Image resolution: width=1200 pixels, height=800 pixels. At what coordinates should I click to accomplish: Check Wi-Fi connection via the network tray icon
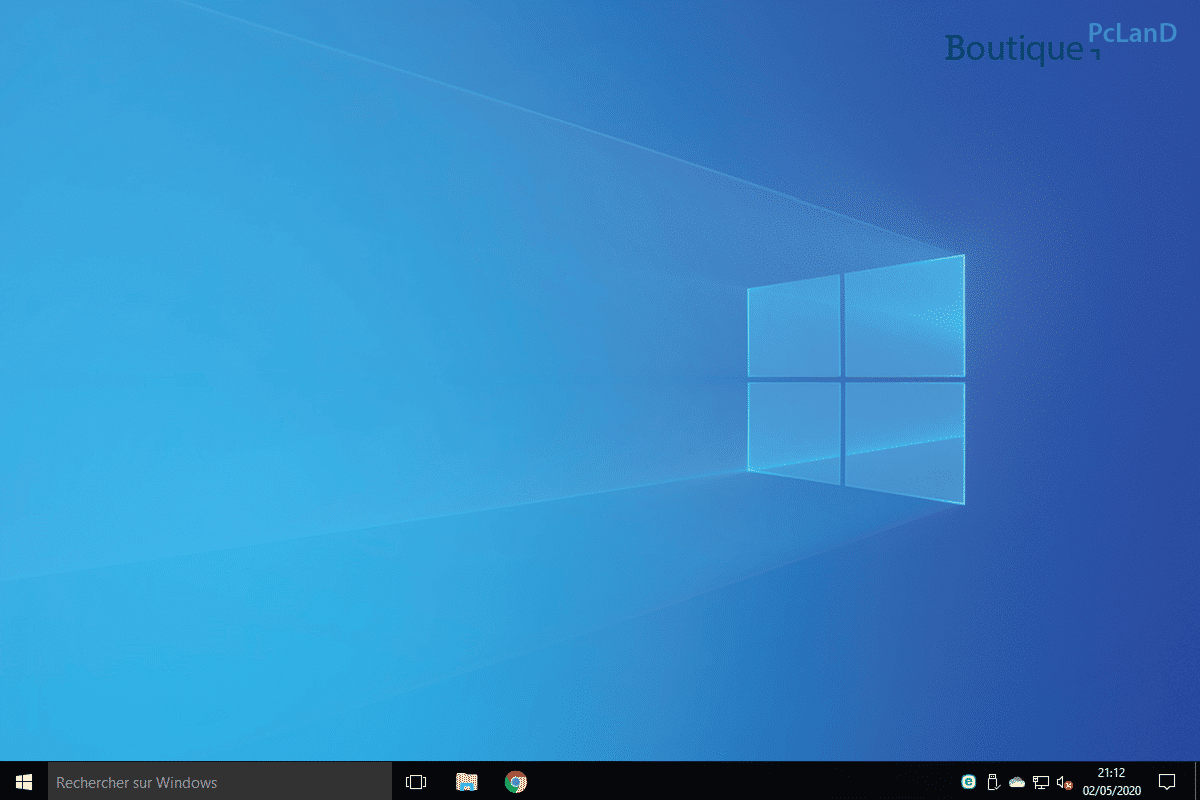point(1039,780)
